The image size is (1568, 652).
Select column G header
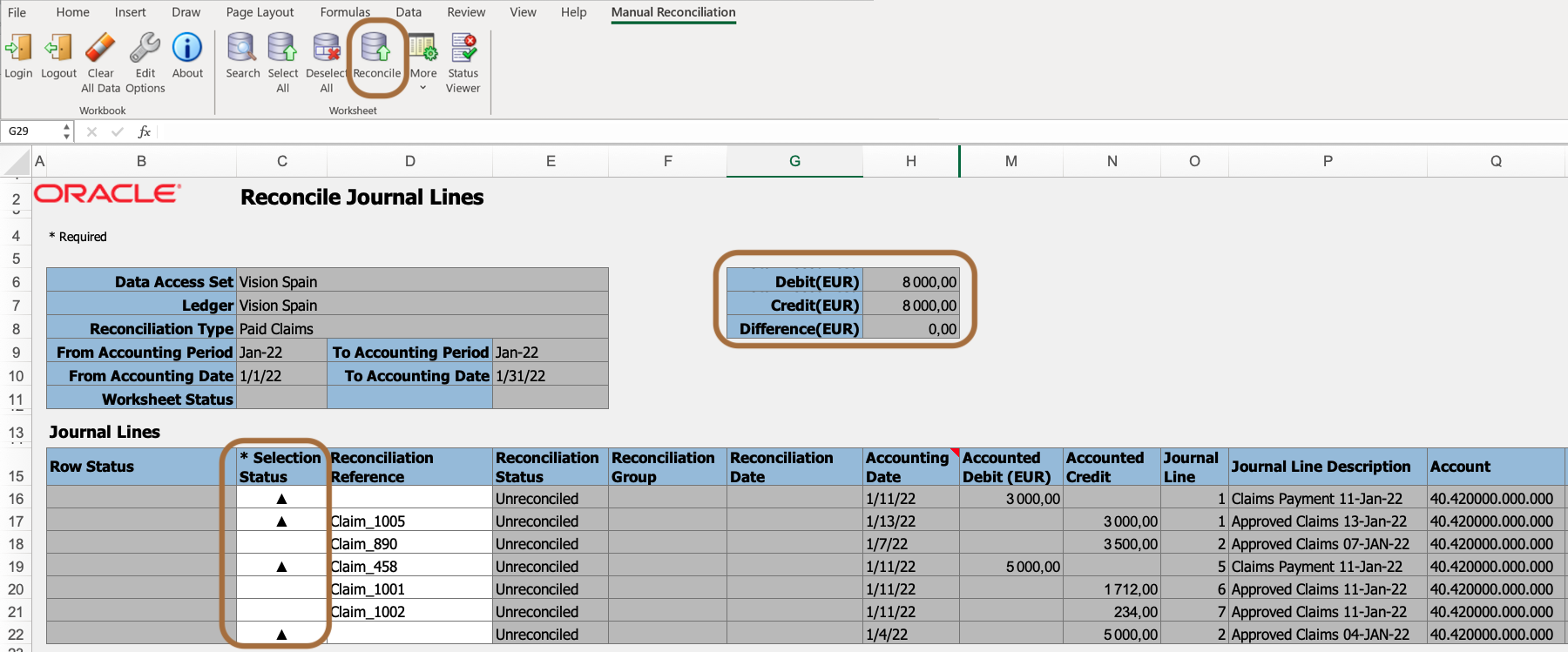(794, 161)
